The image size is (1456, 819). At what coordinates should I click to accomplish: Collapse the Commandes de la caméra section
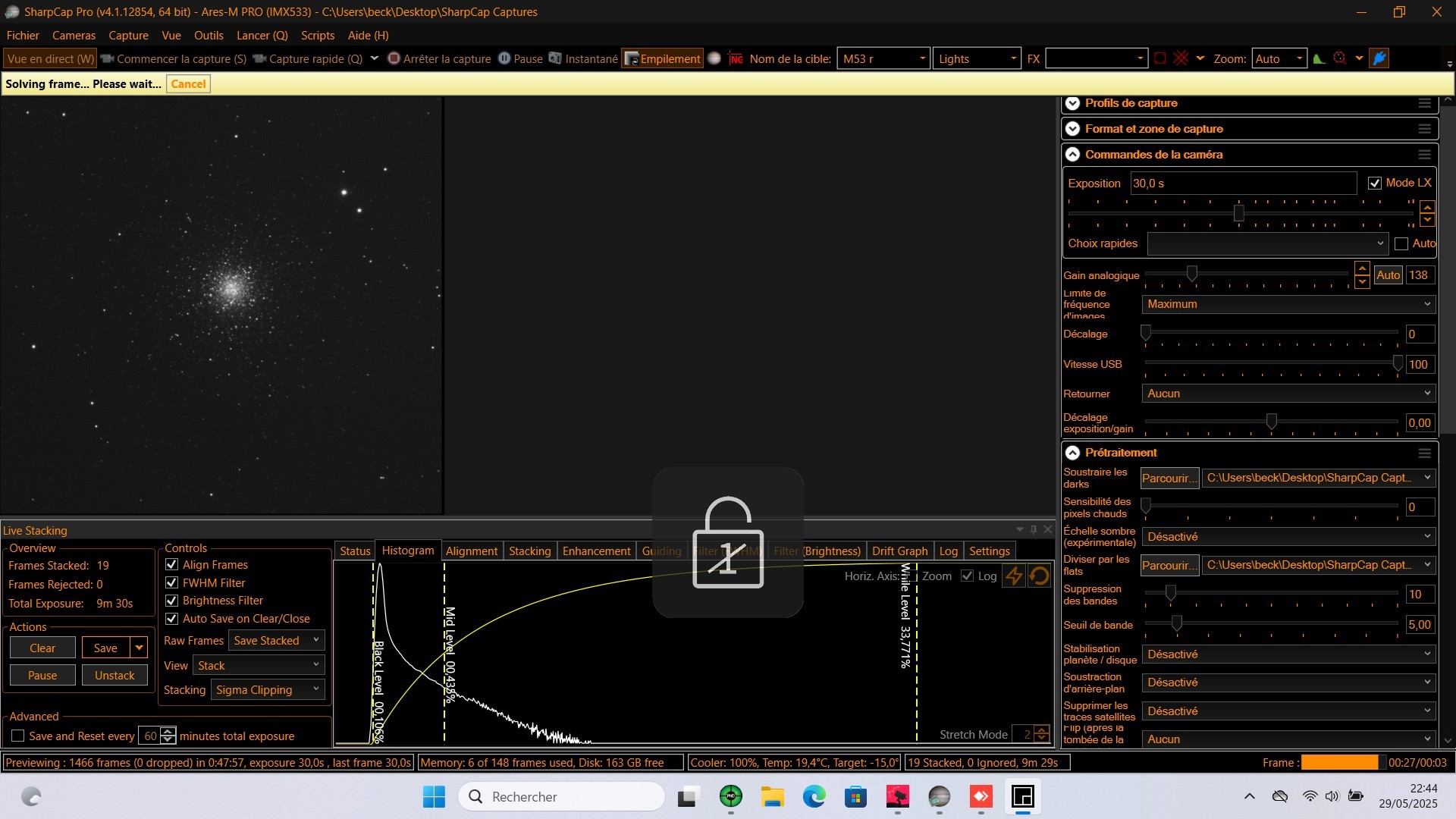tap(1072, 155)
